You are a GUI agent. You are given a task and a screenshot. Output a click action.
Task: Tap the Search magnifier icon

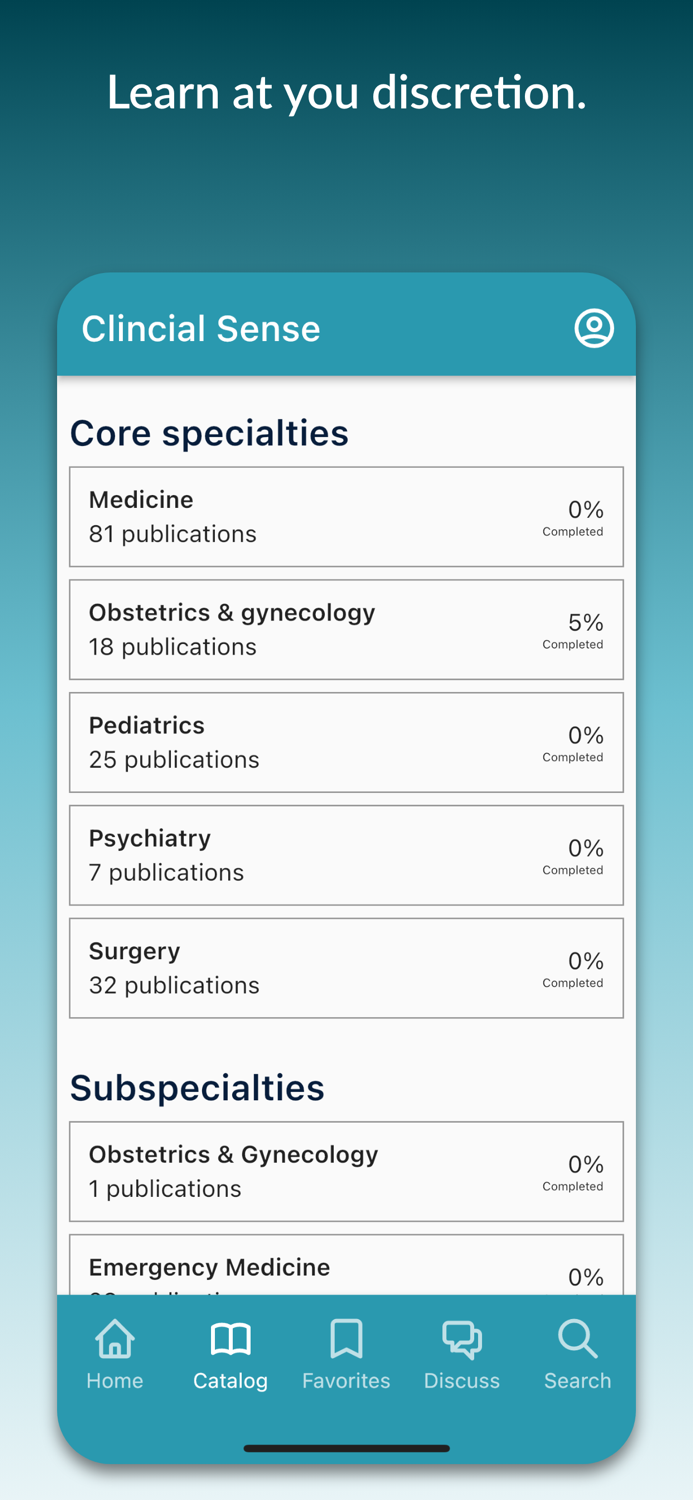tap(577, 1338)
